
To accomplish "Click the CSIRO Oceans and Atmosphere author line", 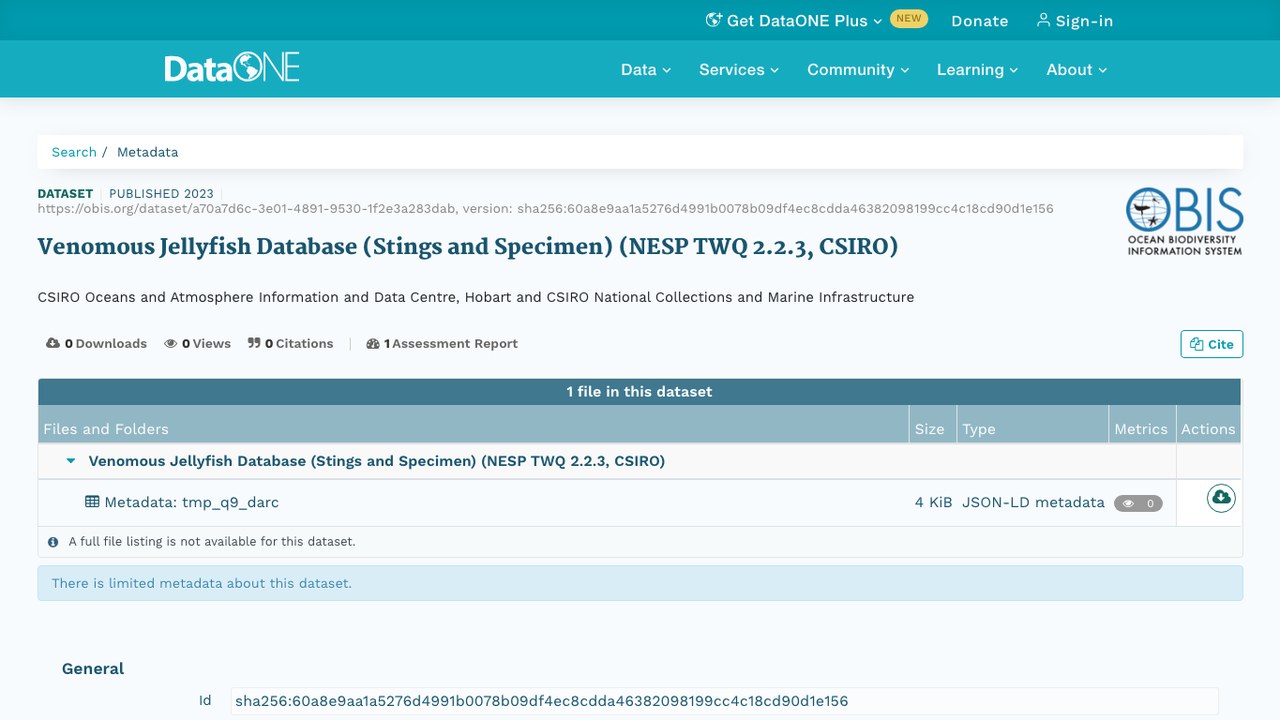I will click(x=476, y=297).
